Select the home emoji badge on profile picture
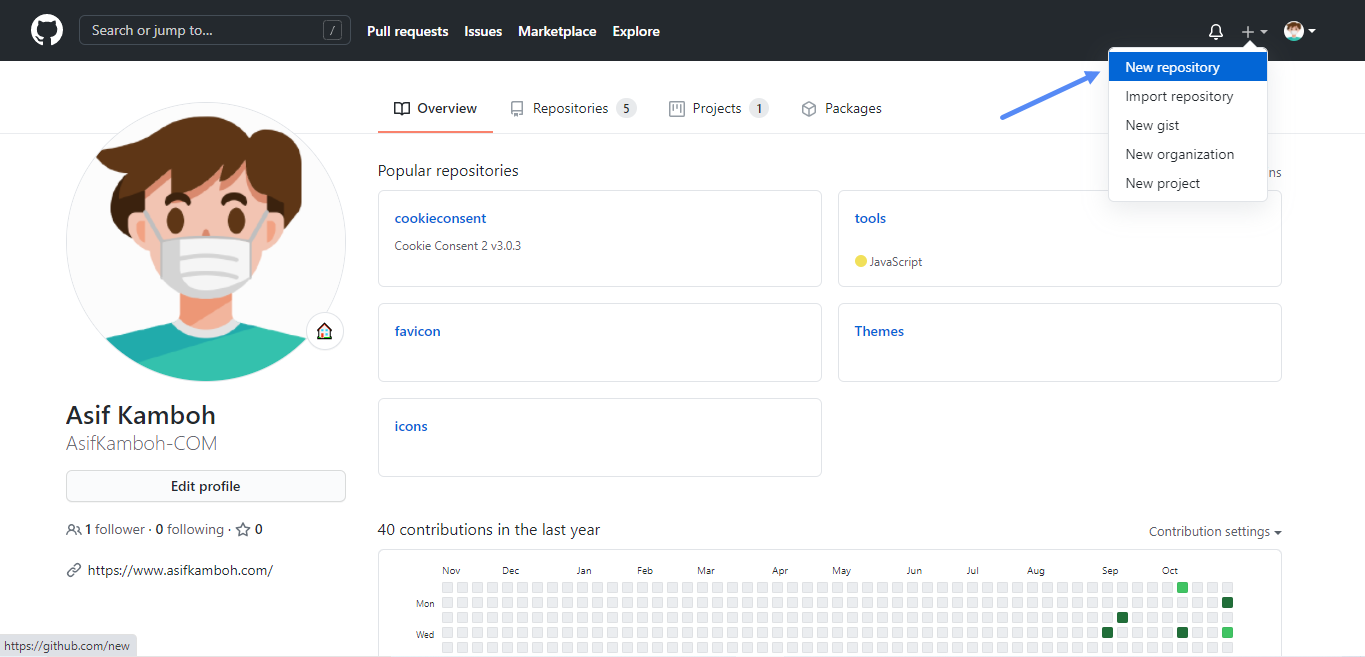 (x=325, y=330)
